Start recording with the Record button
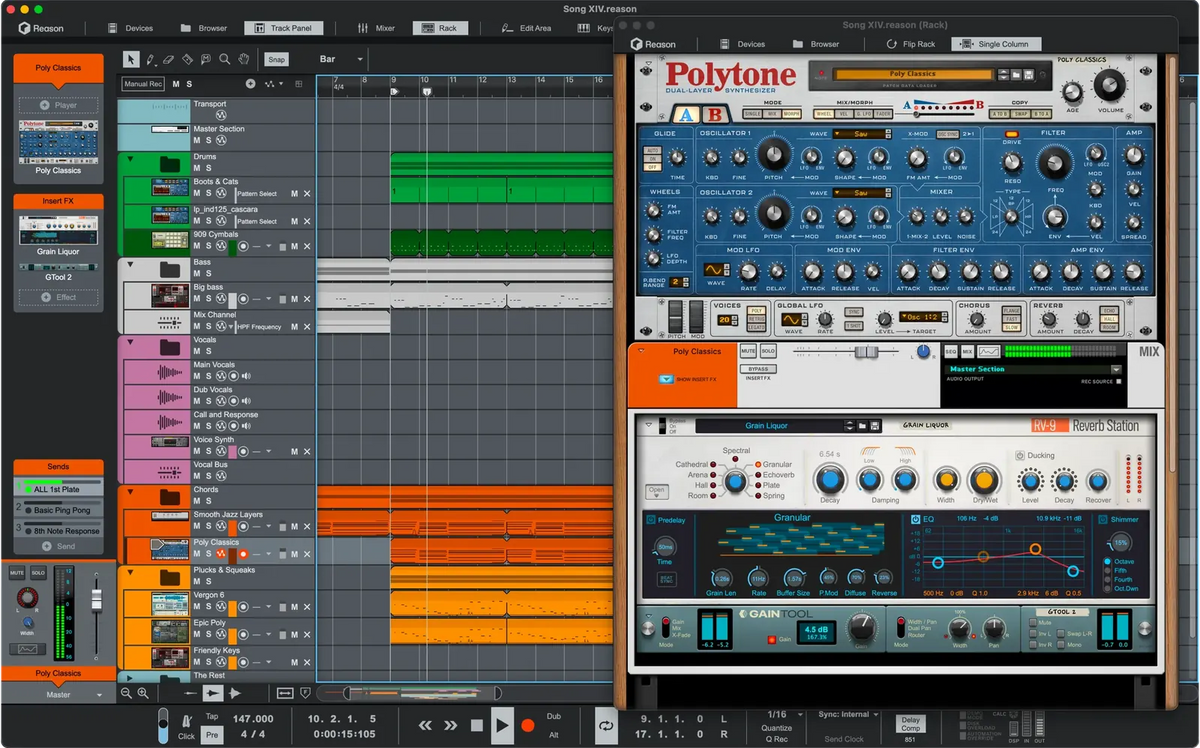This screenshot has width=1200, height=748. click(528, 726)
